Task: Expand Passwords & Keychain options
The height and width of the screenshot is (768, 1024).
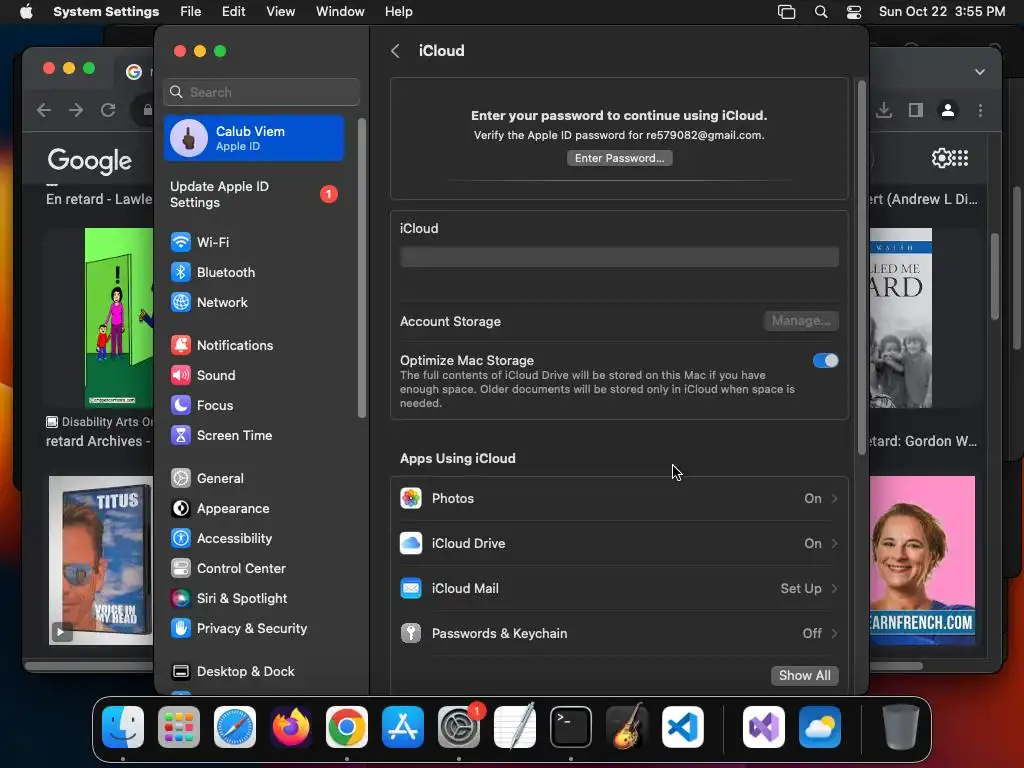Action: pyautogui.click(x=619, y=633)
